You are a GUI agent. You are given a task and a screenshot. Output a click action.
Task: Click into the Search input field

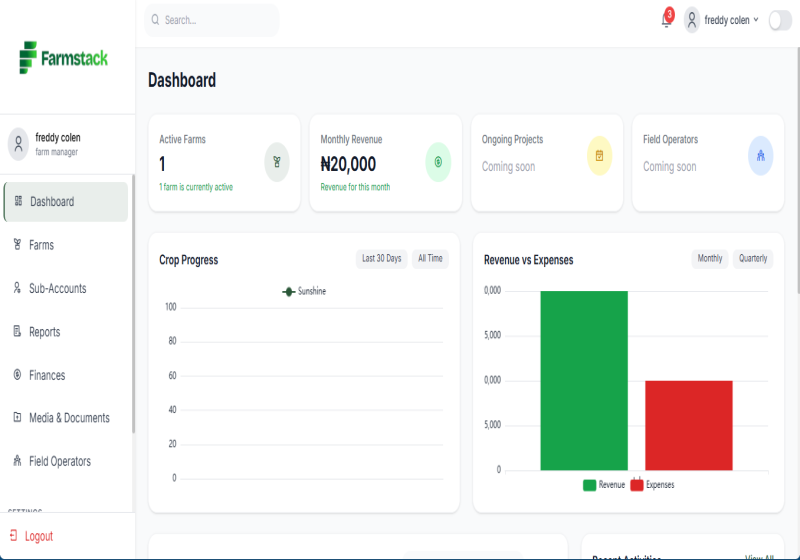[x=215, y=20]
